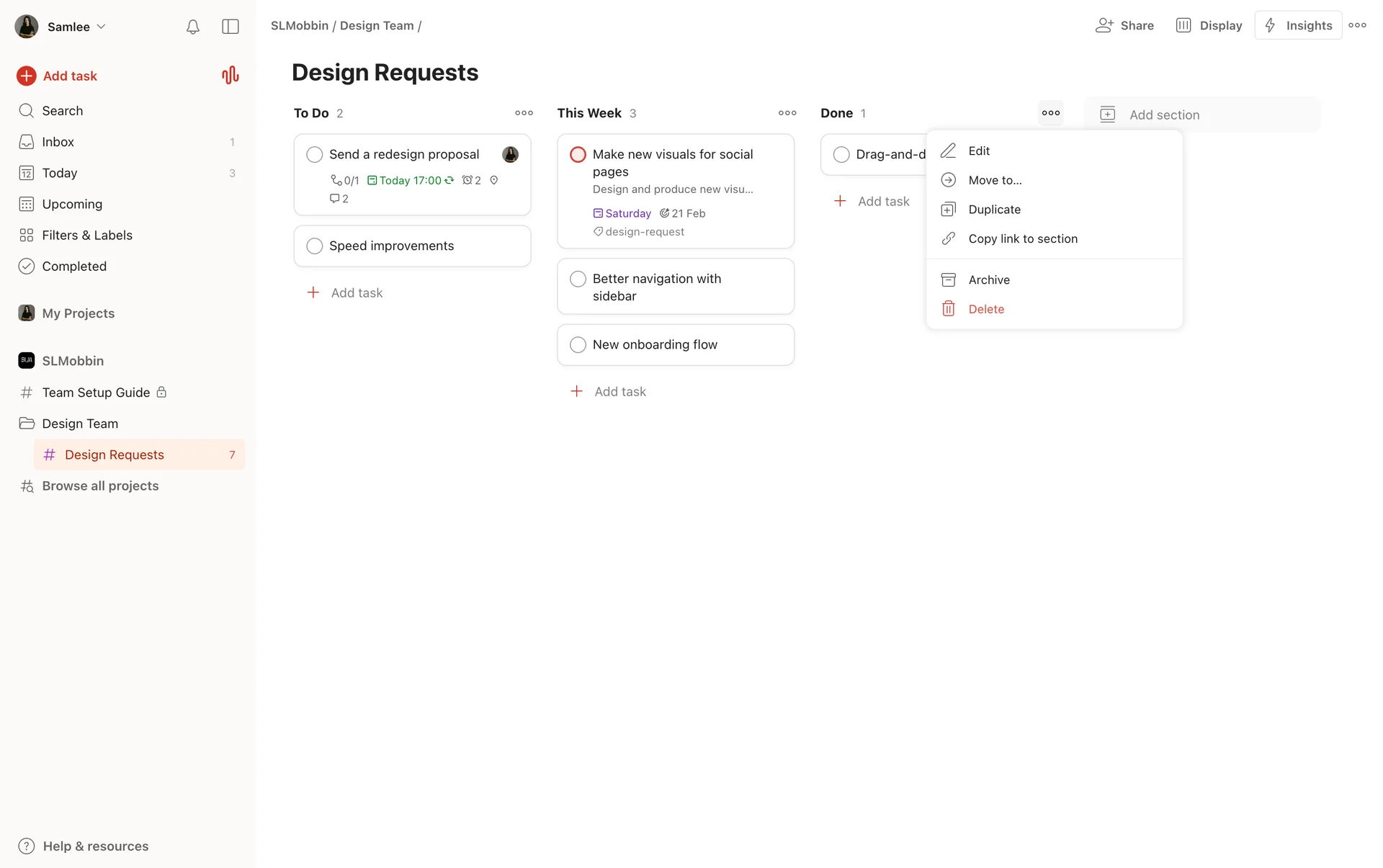Click the Add section icon
The width and height of the screenshot is (1383, 868).
pos(1108,115)
